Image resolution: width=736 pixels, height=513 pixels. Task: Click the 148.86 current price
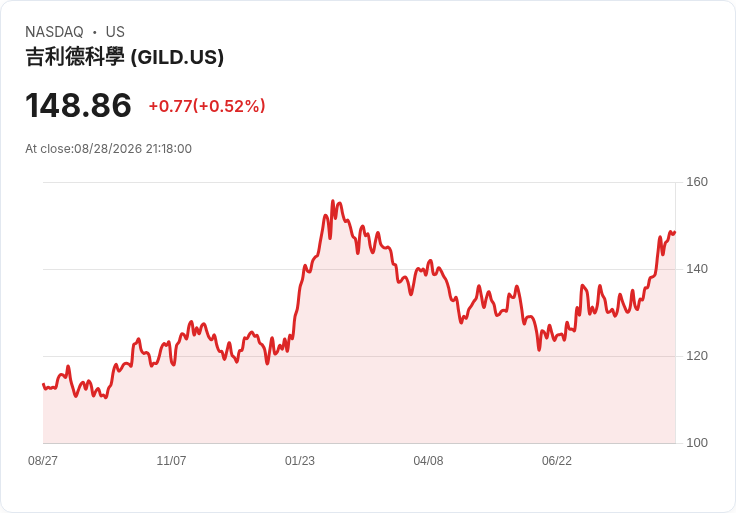tap(78, 105)
